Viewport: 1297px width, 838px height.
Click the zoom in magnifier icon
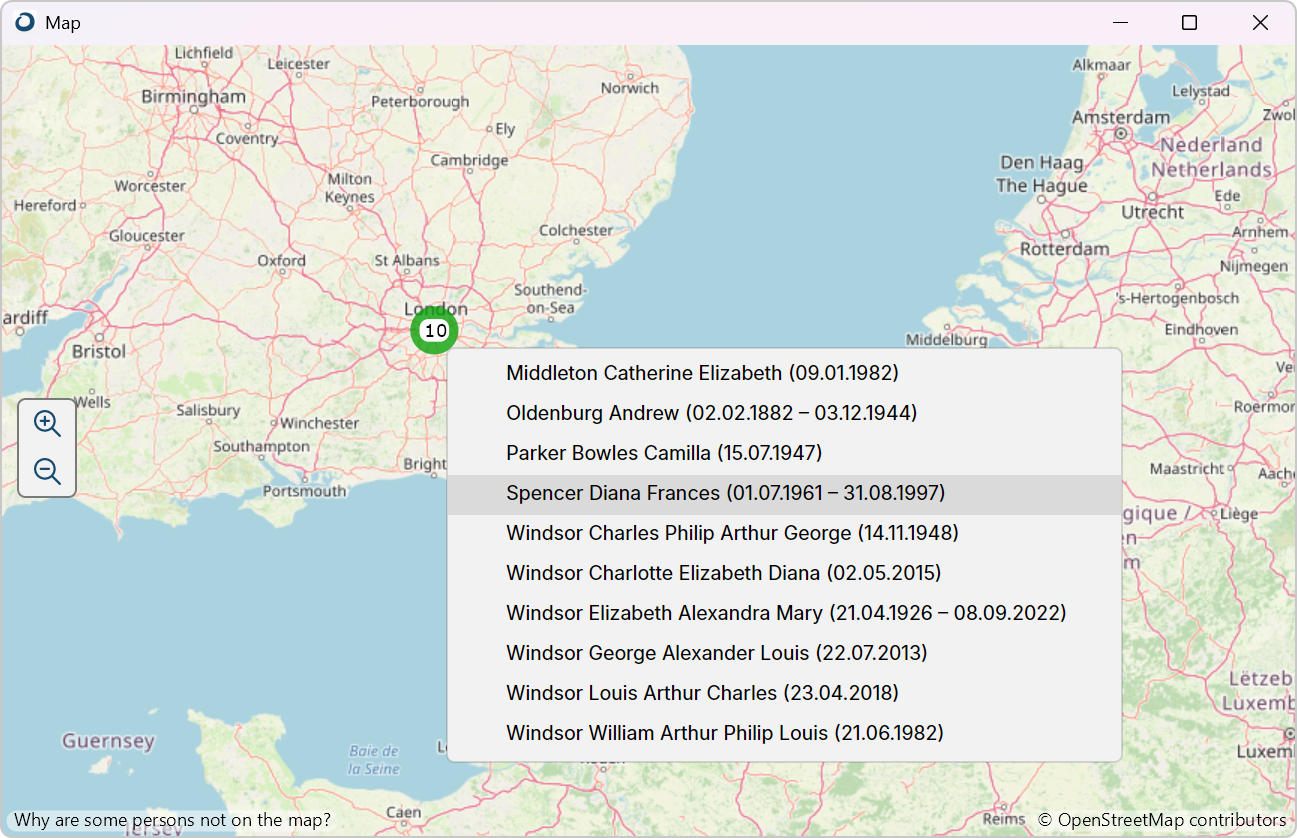(x=47, y=423)
